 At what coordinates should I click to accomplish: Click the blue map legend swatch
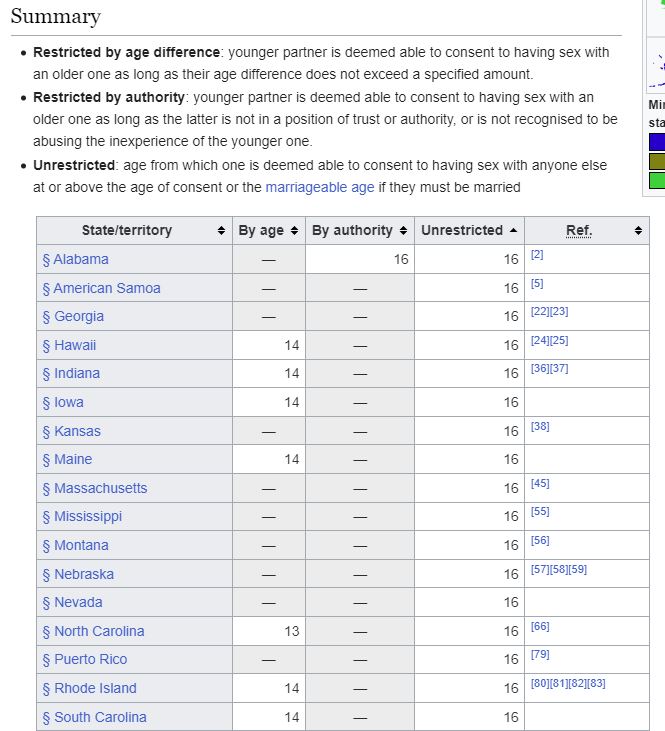coord(657,142)
